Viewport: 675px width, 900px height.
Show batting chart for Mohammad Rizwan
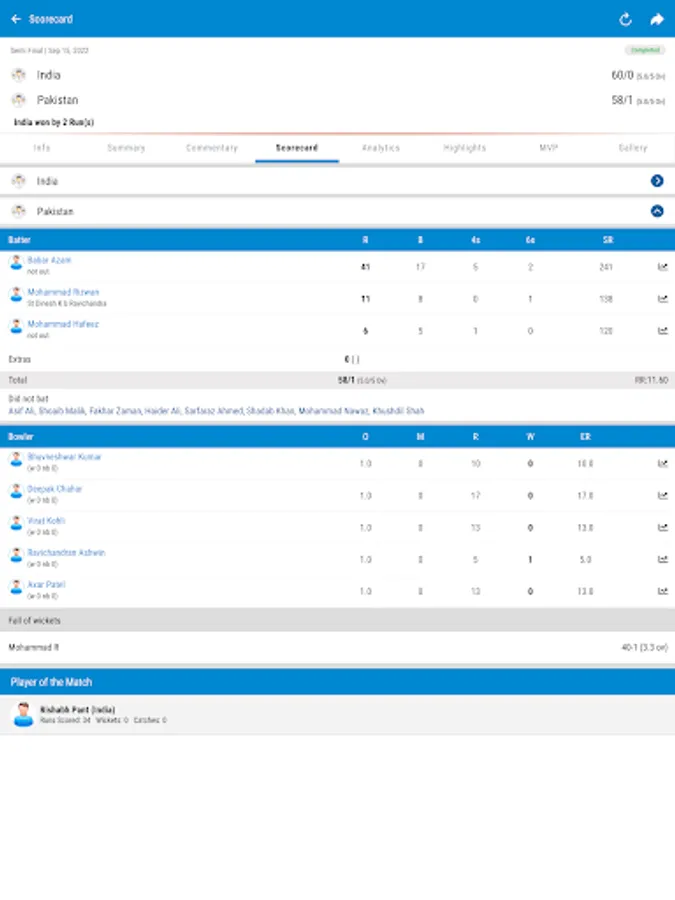tap(662, 299)
